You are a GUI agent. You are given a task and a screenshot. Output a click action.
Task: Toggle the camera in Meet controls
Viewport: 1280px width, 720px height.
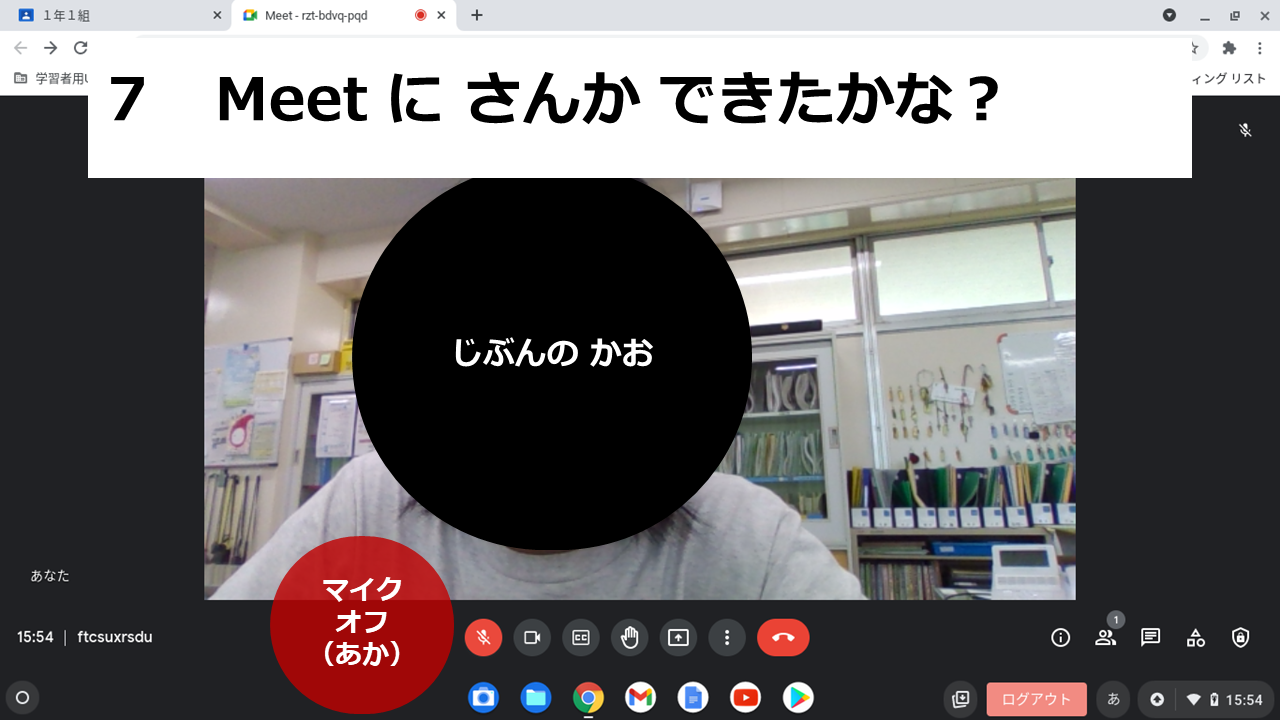point(532,637)
